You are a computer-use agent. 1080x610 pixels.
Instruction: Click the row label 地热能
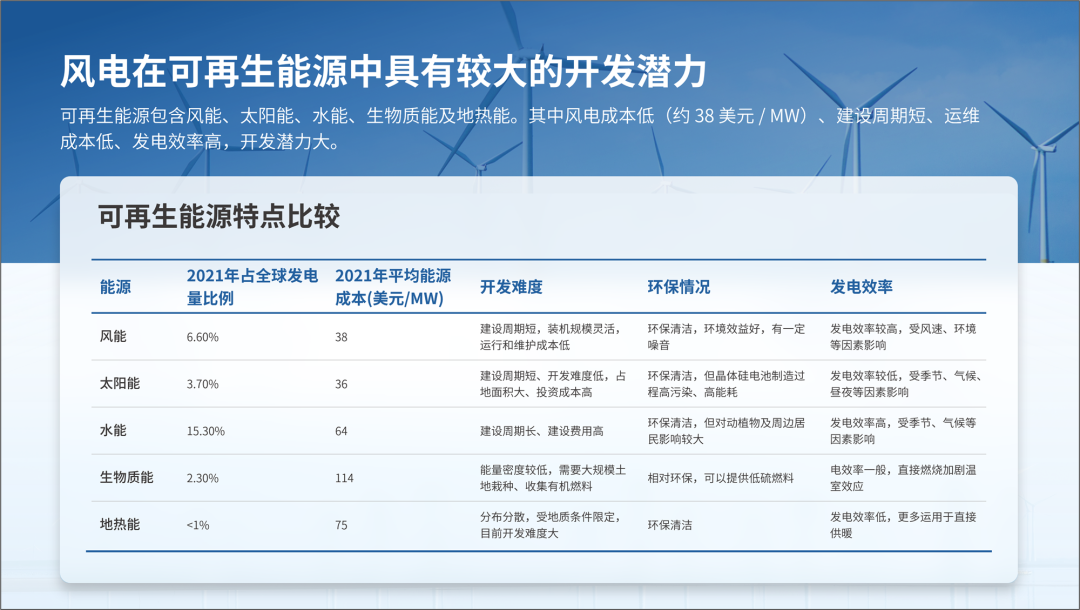point(120,525)
